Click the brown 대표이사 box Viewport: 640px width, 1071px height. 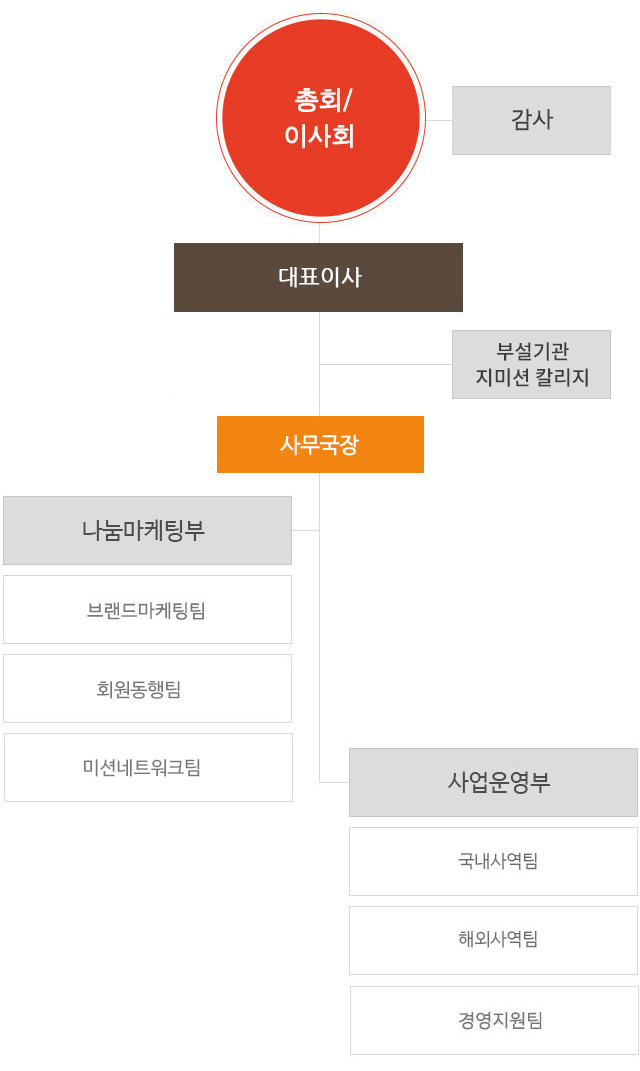[318, 277]
